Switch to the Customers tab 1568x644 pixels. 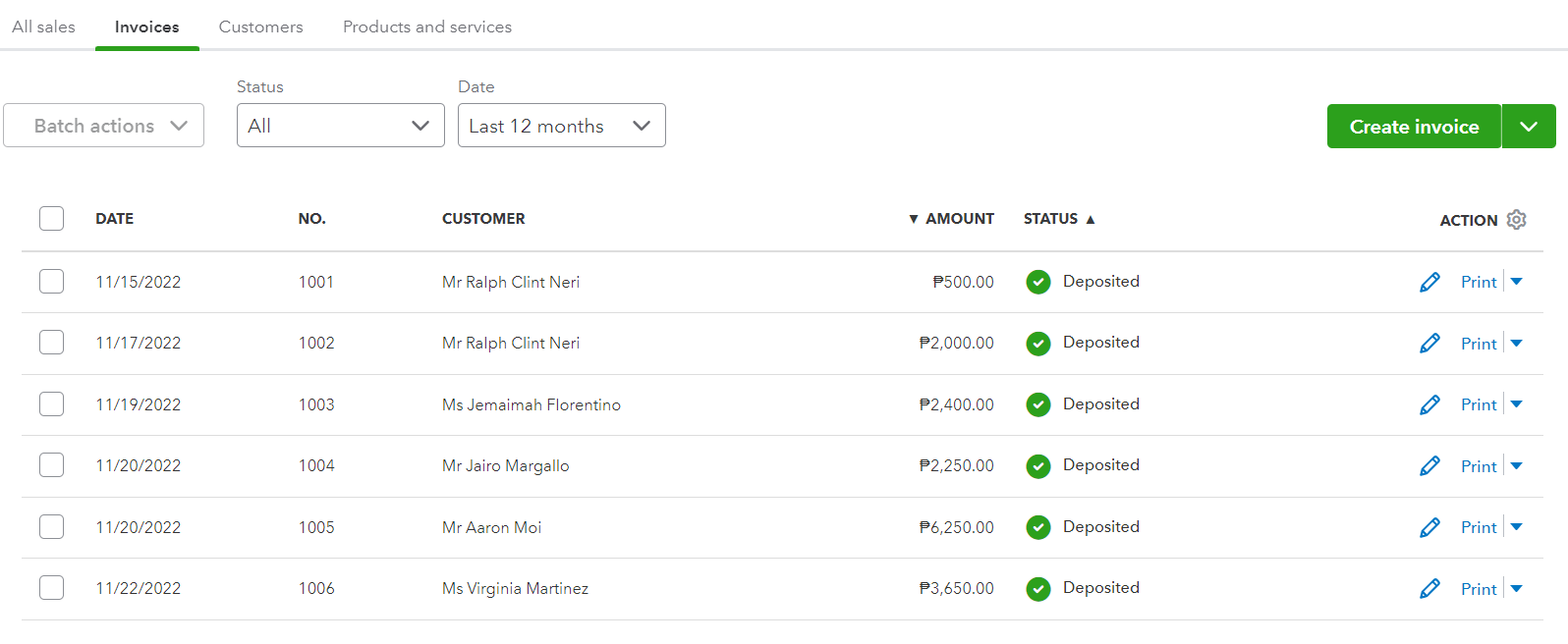[260, 27]
